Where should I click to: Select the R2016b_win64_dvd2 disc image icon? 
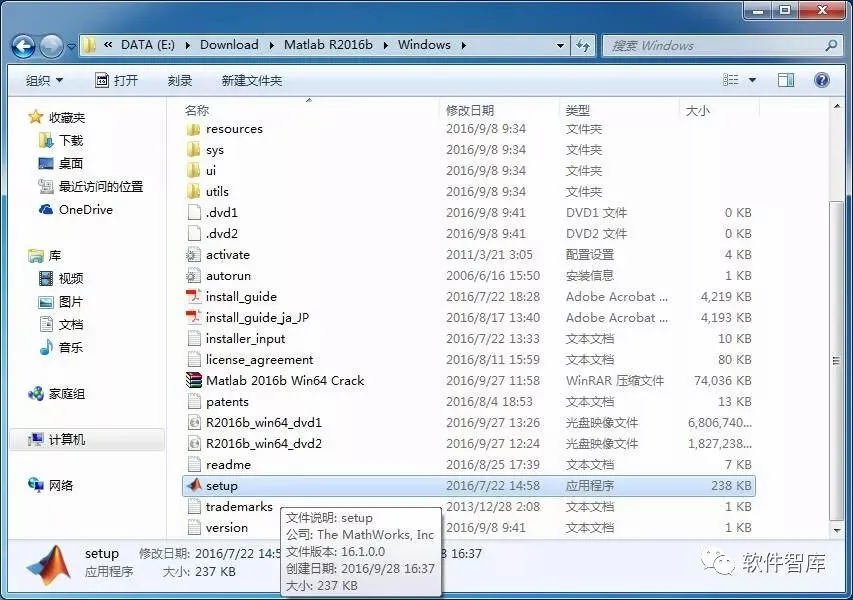click(193, 443)
